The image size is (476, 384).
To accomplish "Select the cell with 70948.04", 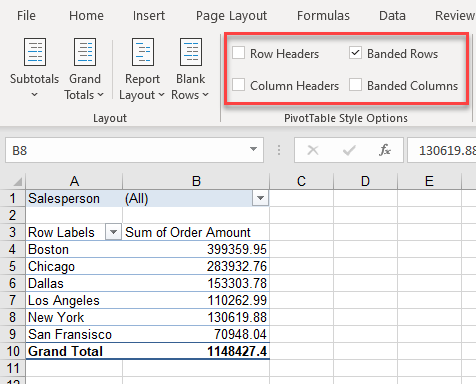I will tap(196, 334).
